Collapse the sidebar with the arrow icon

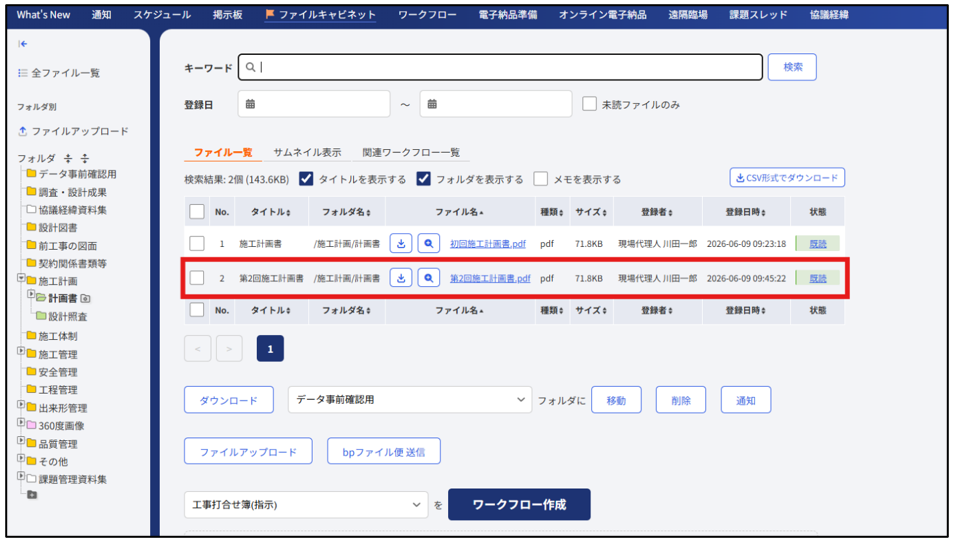23,44
